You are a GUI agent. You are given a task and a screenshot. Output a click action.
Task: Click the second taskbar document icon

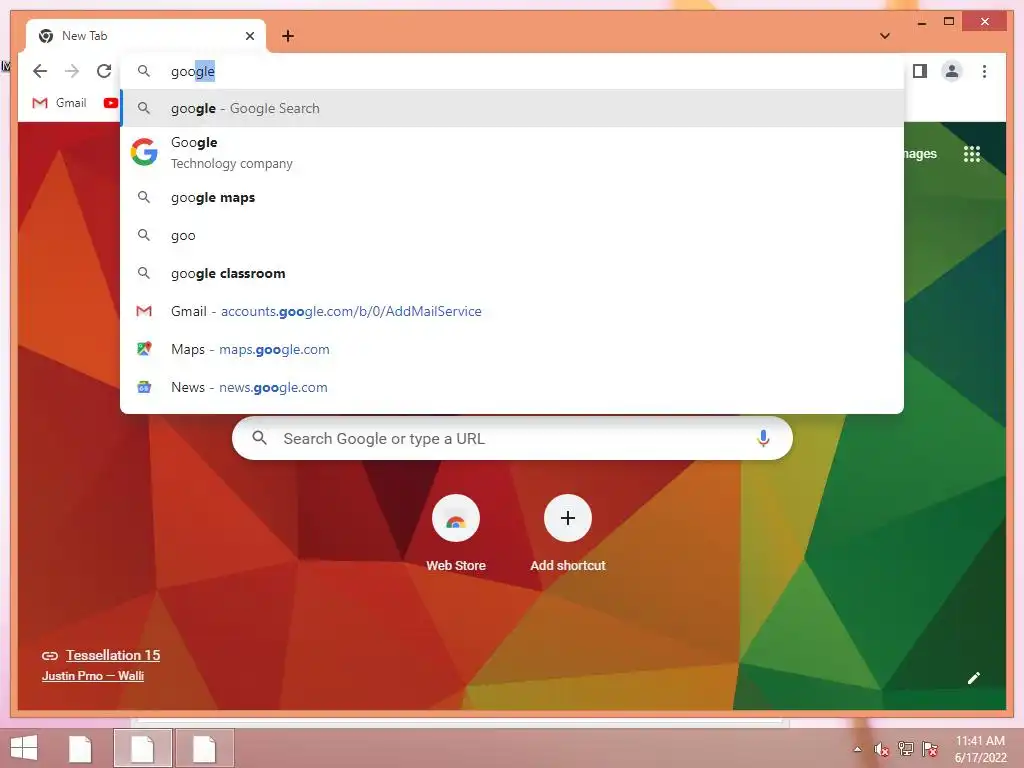pyautogui.click(x=142, y=749)
